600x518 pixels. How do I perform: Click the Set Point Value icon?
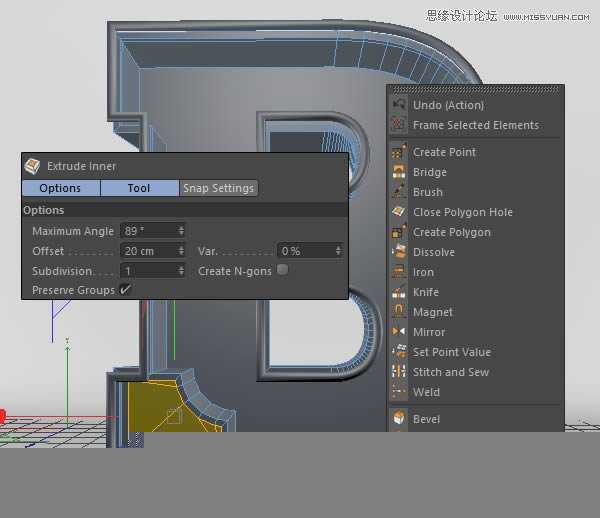point(399,352)
